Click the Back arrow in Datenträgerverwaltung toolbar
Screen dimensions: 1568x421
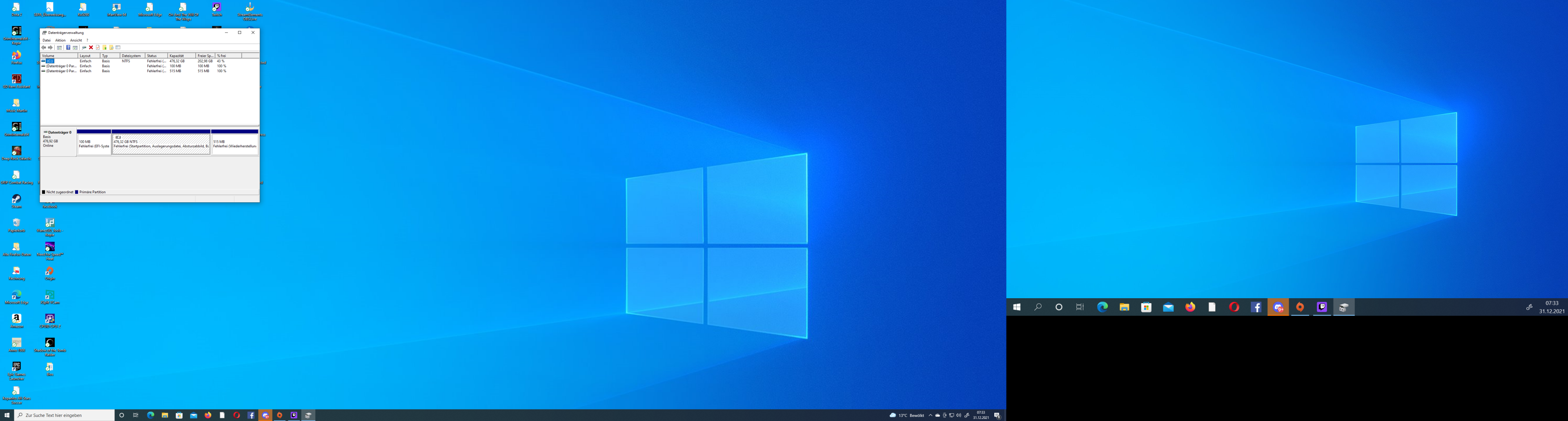point(44,47)
